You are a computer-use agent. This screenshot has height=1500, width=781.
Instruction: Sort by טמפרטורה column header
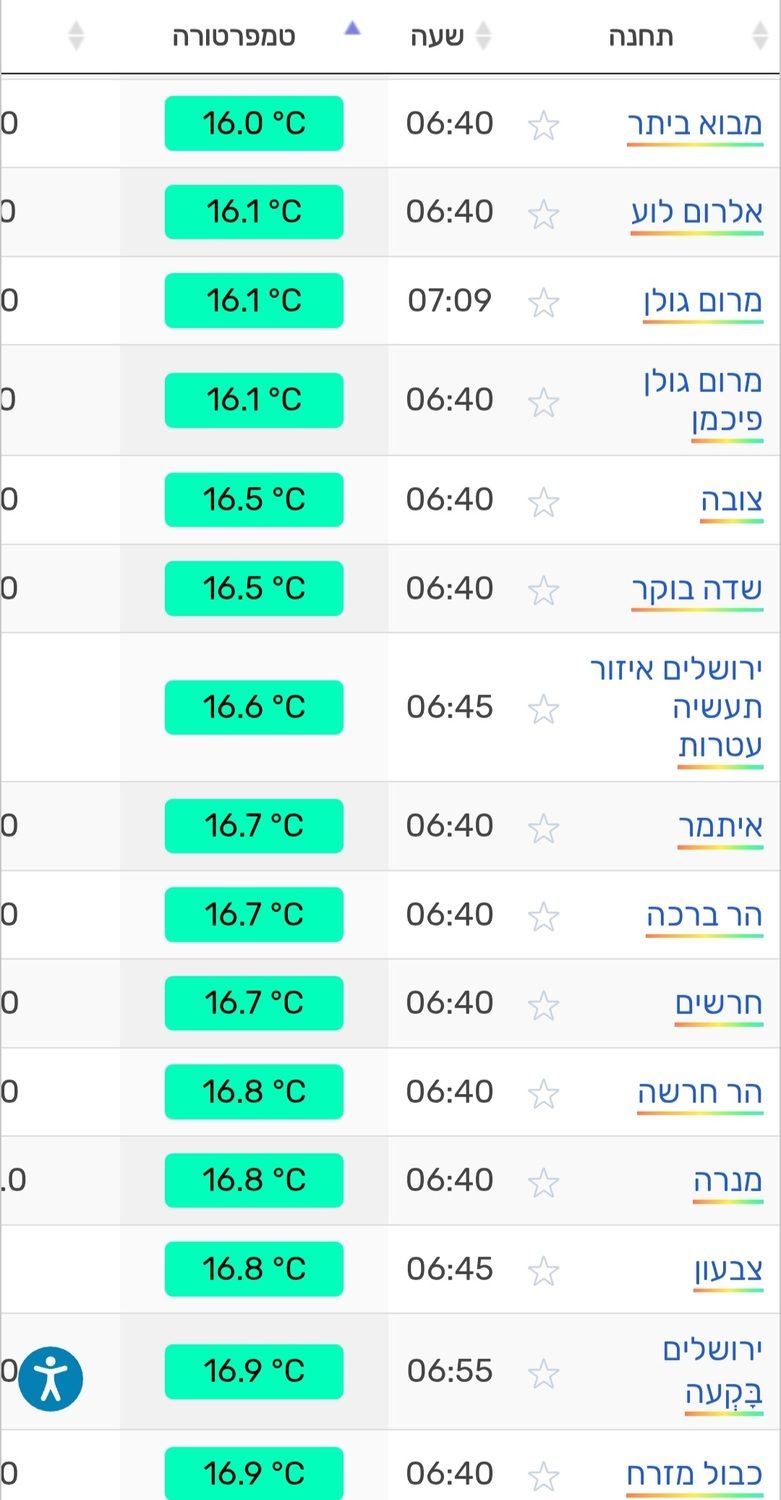[234, 37]
